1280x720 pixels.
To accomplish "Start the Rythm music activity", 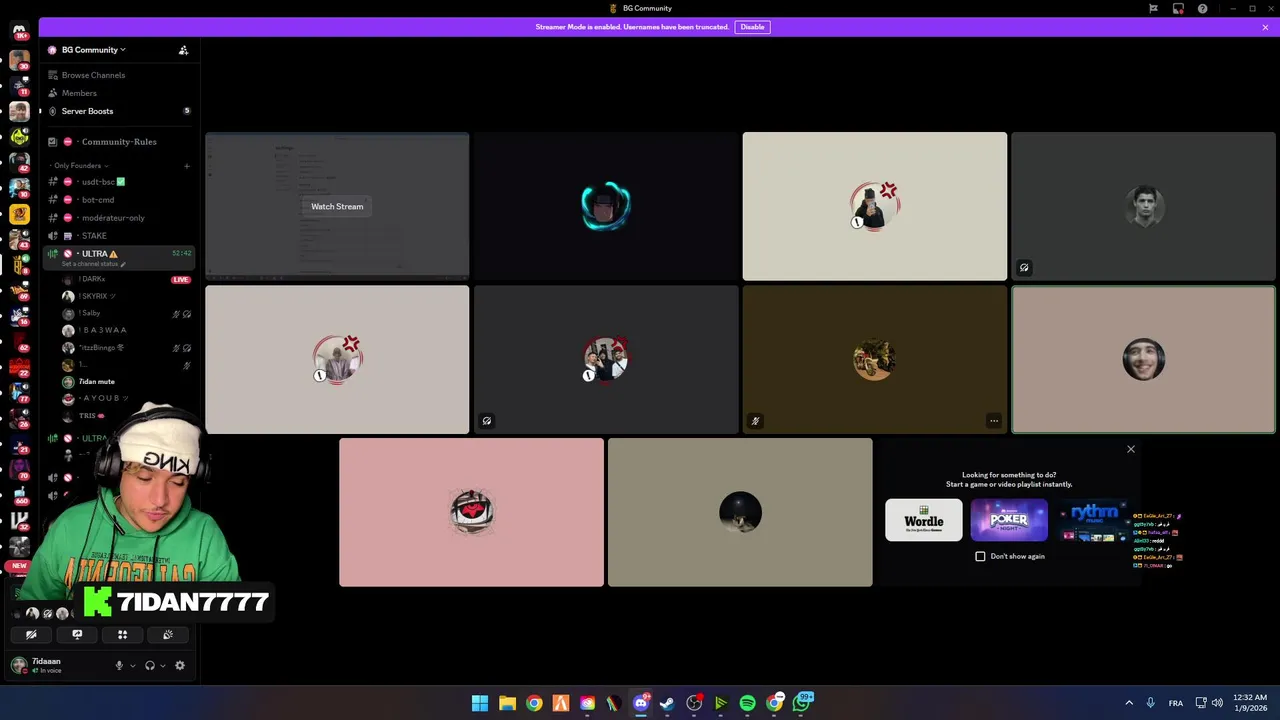I will [1094, 520].
